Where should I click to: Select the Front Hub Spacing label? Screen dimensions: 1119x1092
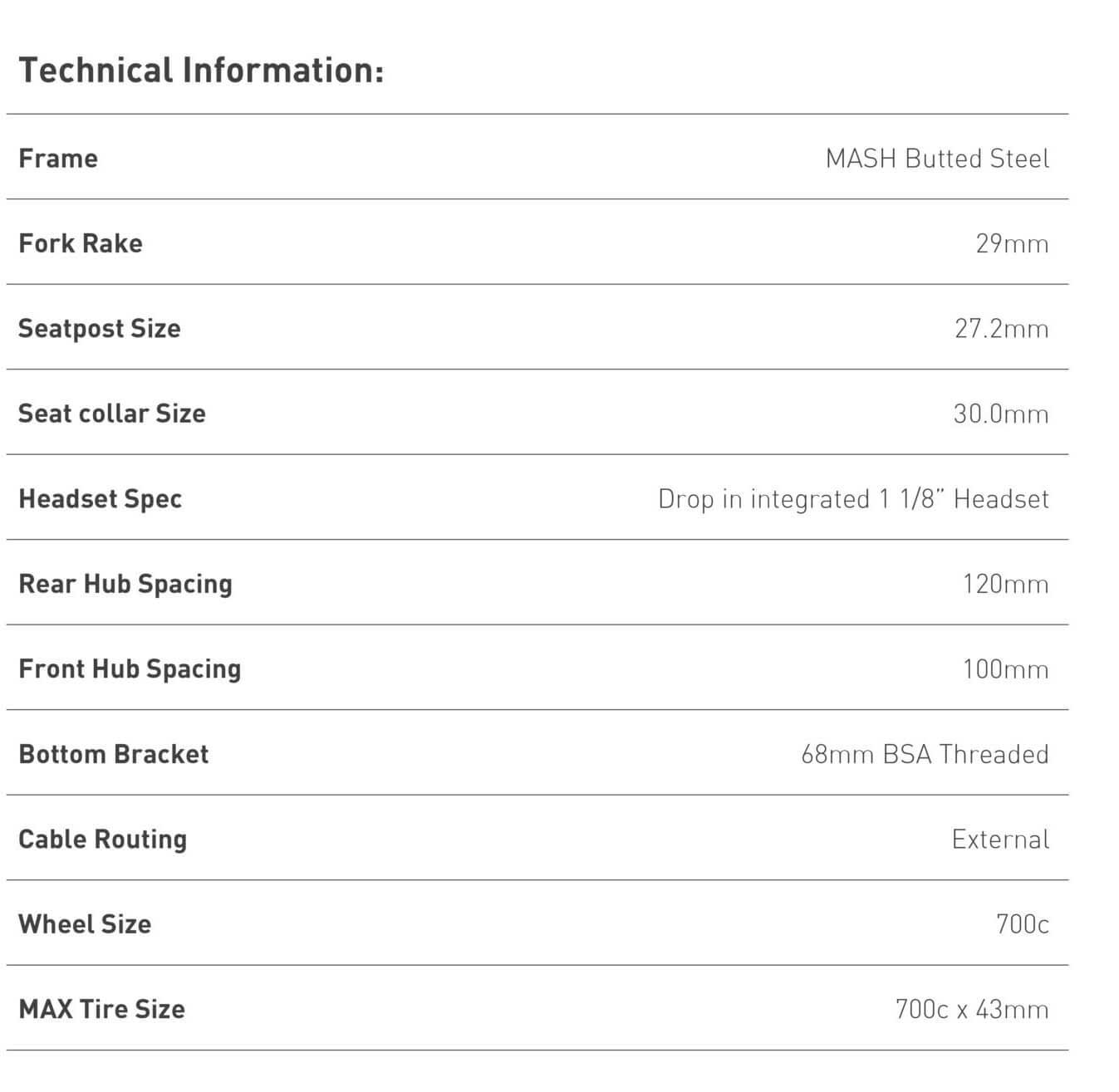tap(130, 669)
